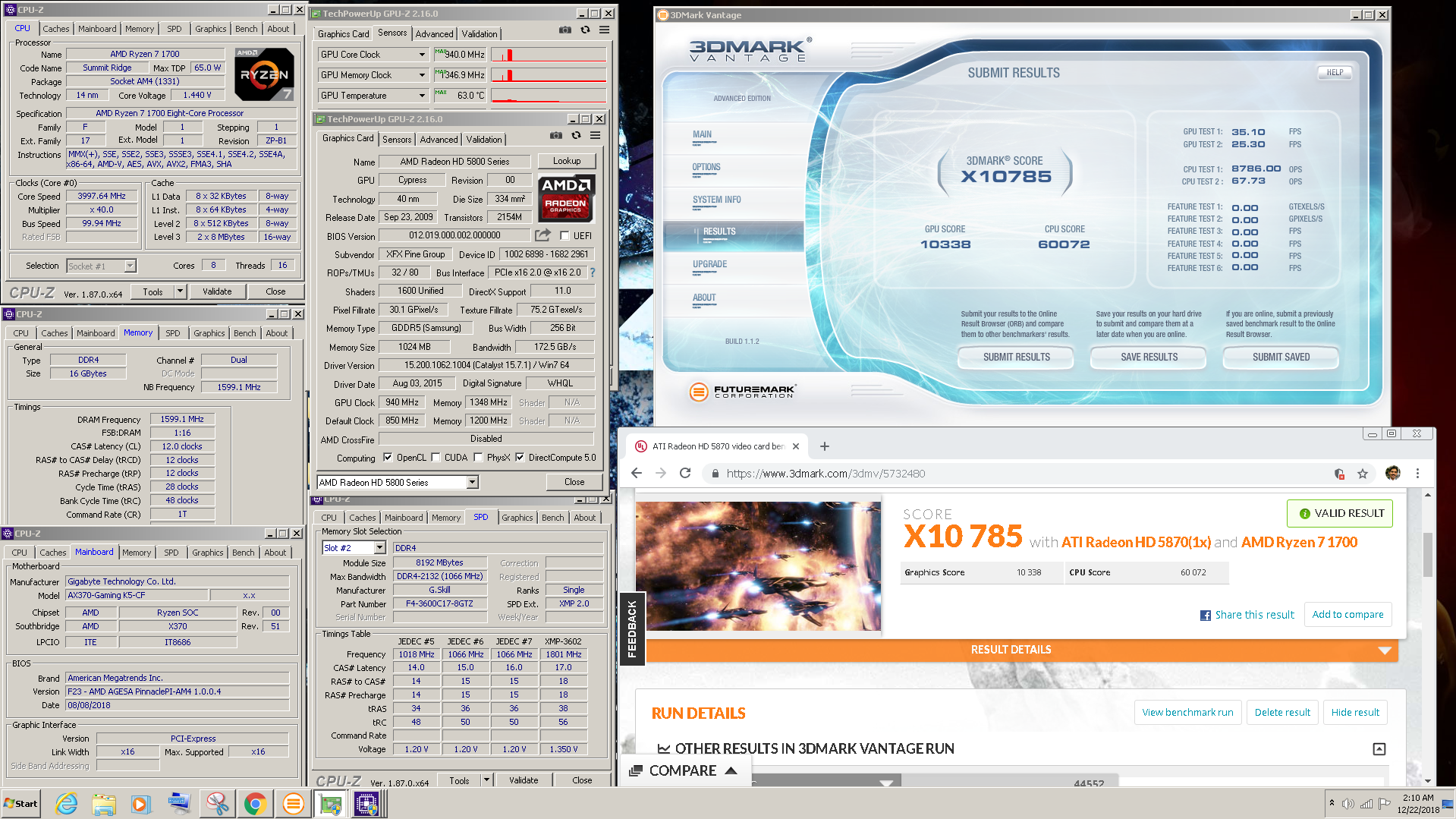
Task: Open Caches tab in top CPU-Z window
Action: click(56, 29)
